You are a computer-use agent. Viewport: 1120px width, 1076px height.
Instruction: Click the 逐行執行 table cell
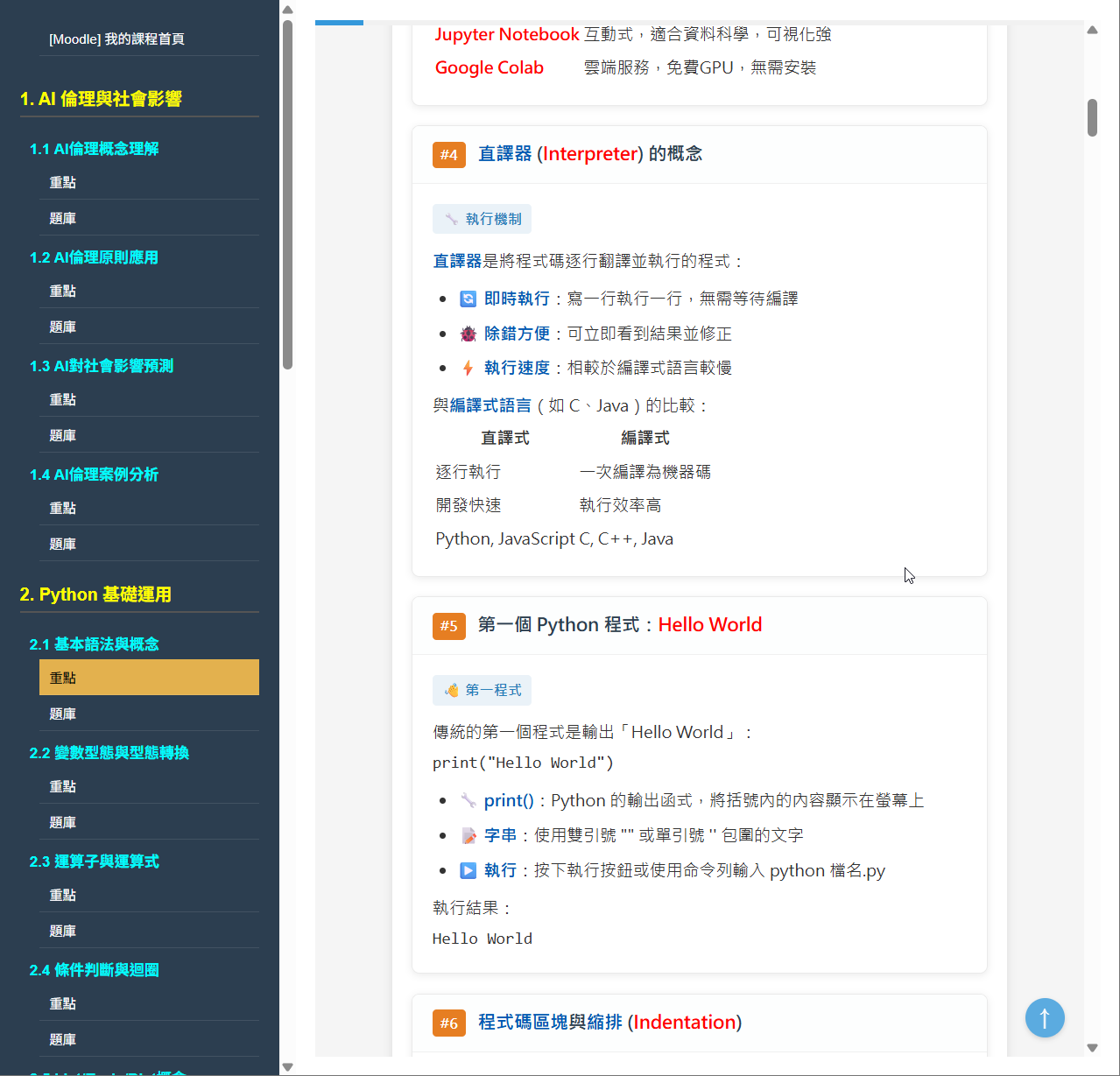pyautogui.click(x=468, y=472)
